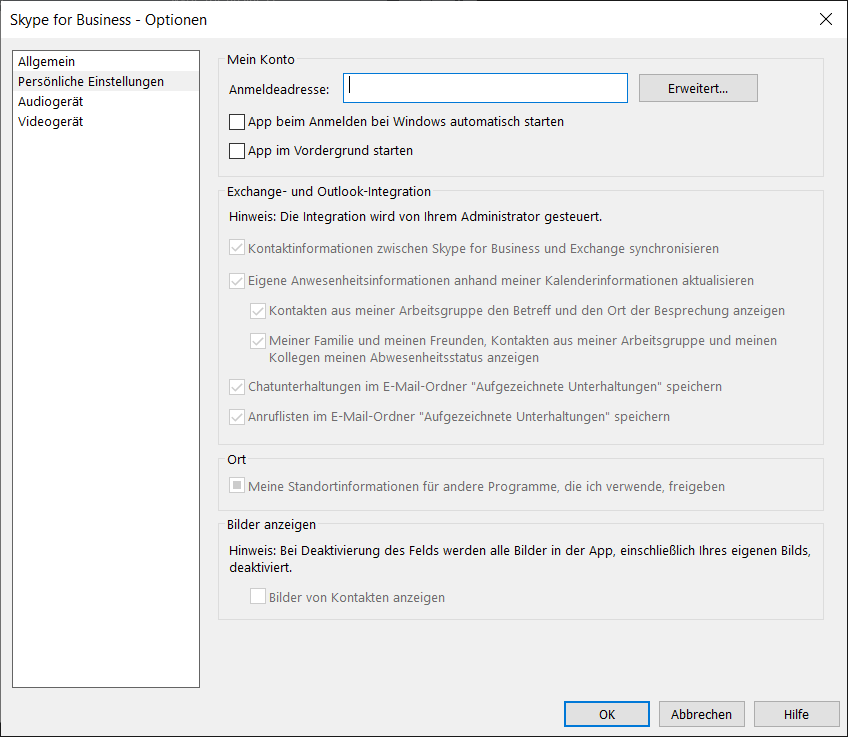Image resolution: width=848 pixels, height=737 pixels.
Task: Enable App beim Anmelden automatisch starten
Action: 237,122
